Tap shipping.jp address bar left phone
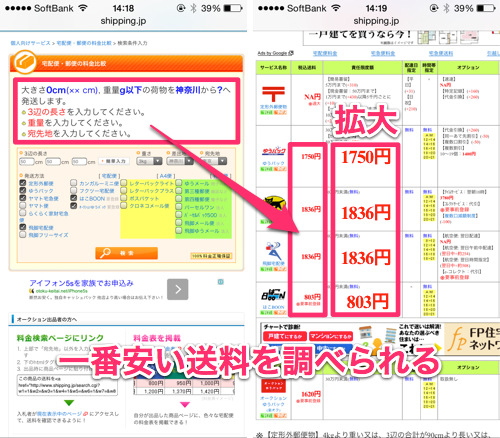Image resolution: width=500 pixels, height=438 pixels. coord(123,21)
